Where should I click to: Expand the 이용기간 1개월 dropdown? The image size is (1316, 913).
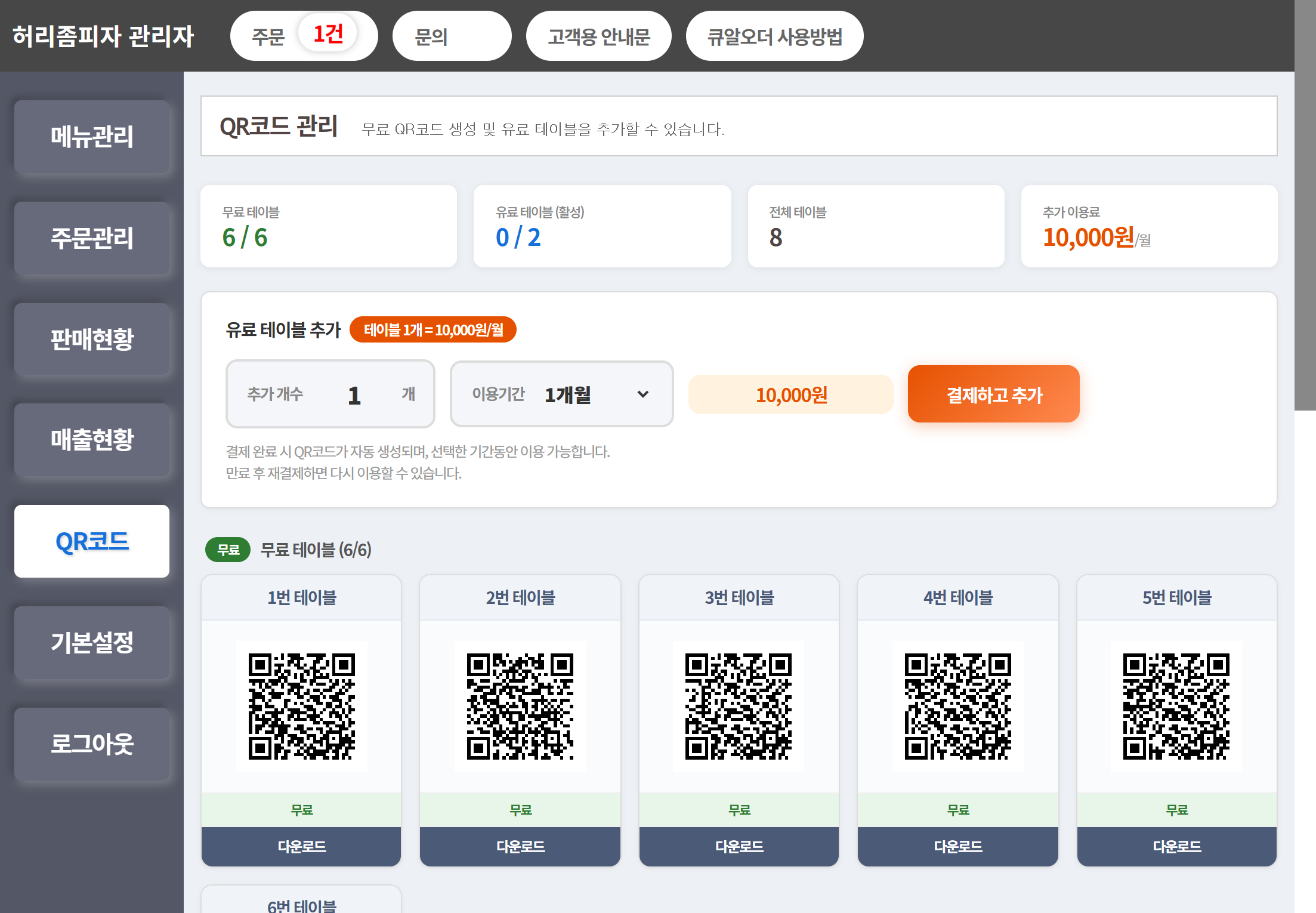(562, 394)
